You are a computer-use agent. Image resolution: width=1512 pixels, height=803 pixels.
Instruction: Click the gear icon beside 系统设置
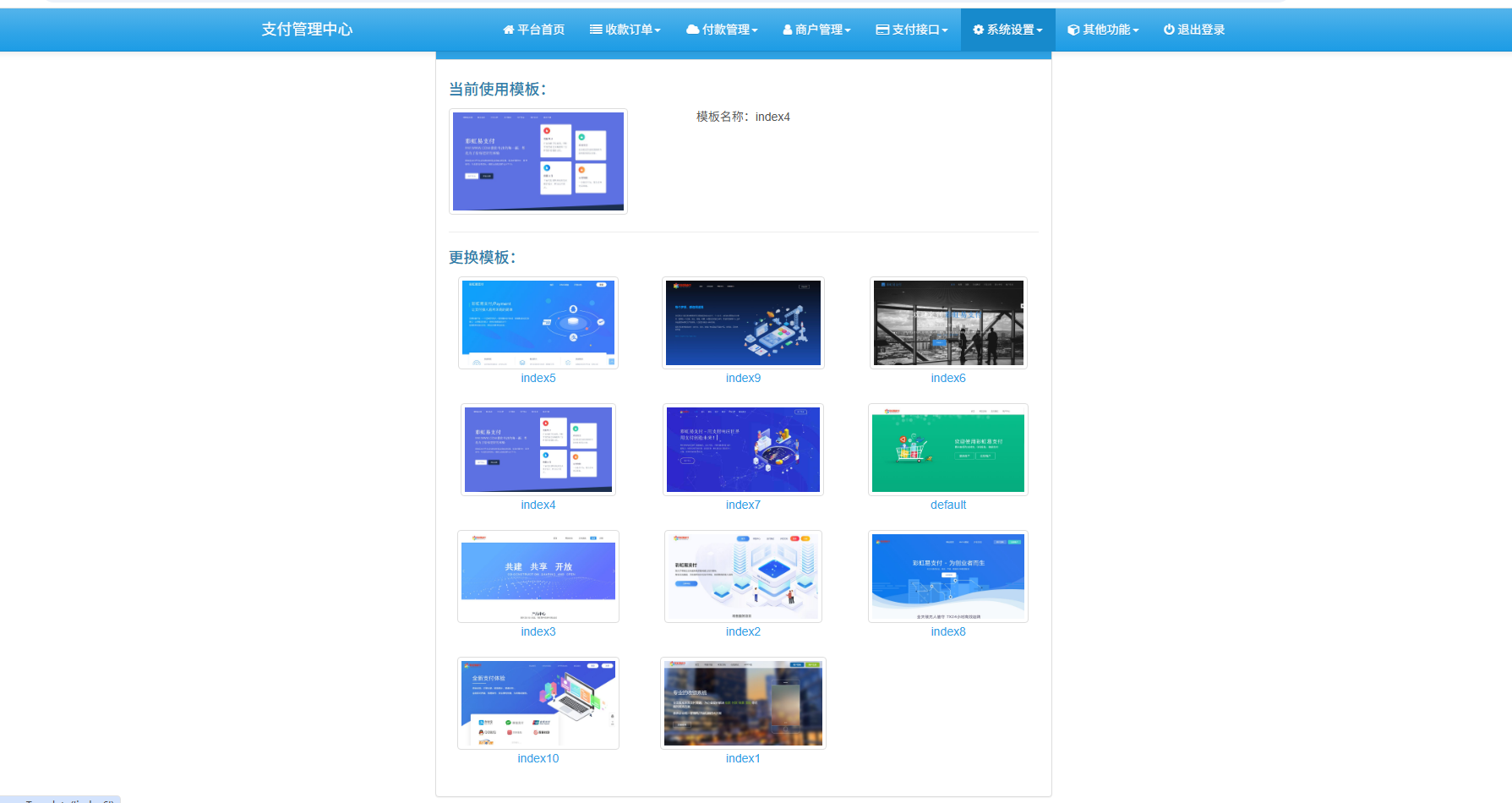click(978, 30)
